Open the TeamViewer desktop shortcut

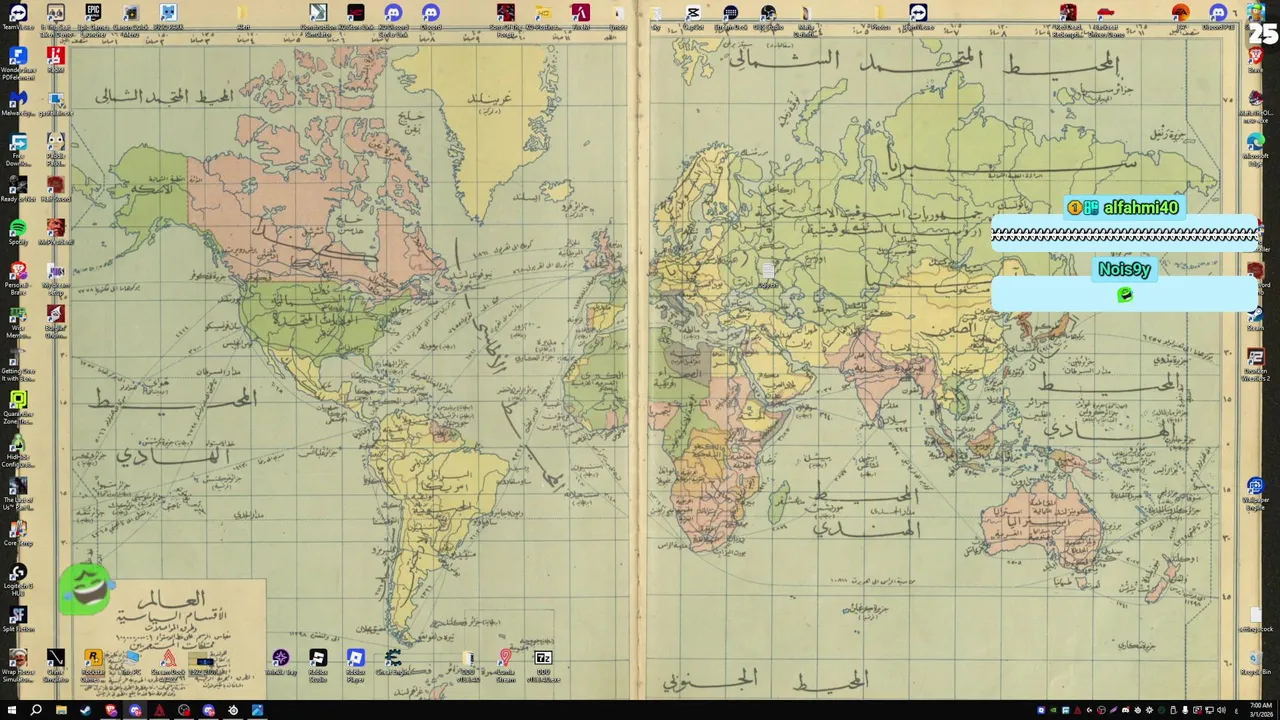18,16
